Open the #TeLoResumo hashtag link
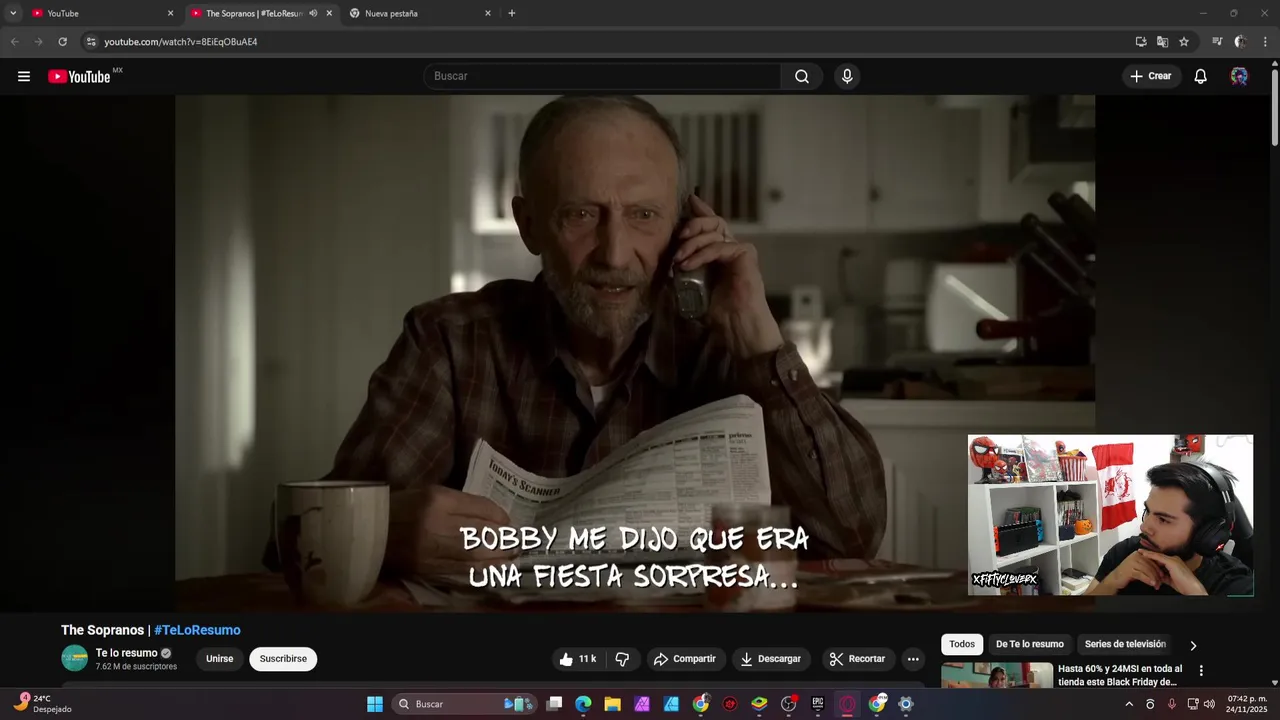This screenshot has height=720, width=1280. click(x=197, y=630)
